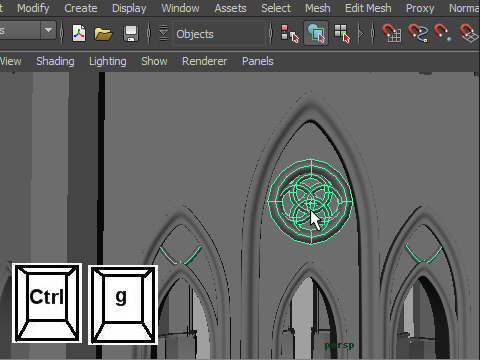Open the Edit Mesh menu
This screenshot has height=360, width=480.
[x=368, y=8]
